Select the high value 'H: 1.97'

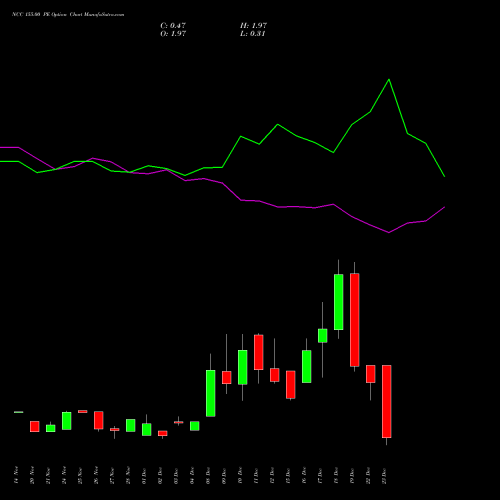coord(253,26)
